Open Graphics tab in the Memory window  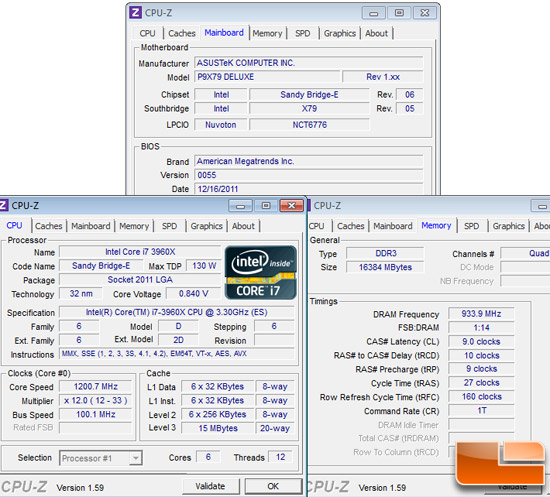click(x=509, y=226)
